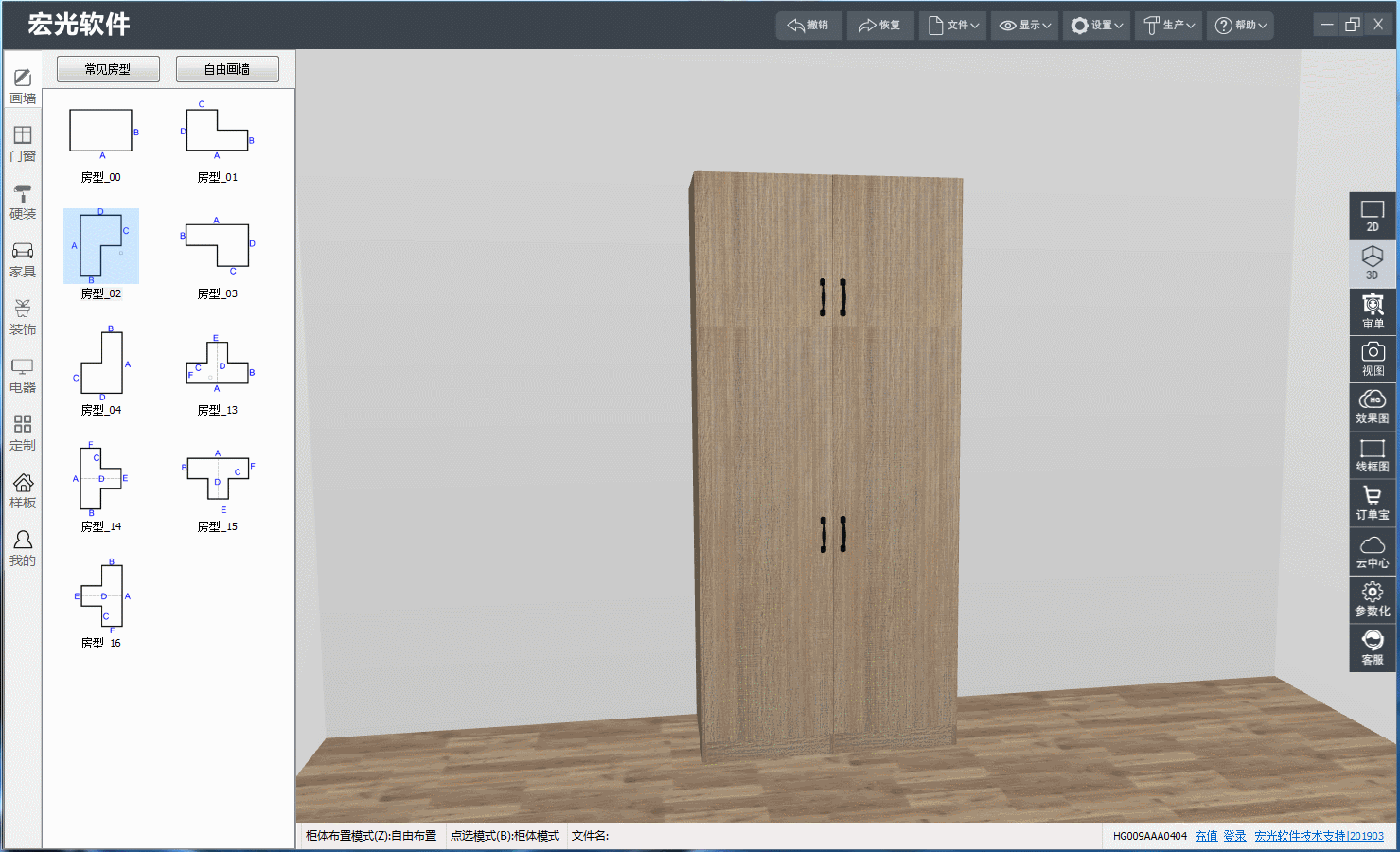This screenshot has height=852, width=1400.
Task: Select the 硬装 hard decoration tool
Action: click(x=23, y=202)
